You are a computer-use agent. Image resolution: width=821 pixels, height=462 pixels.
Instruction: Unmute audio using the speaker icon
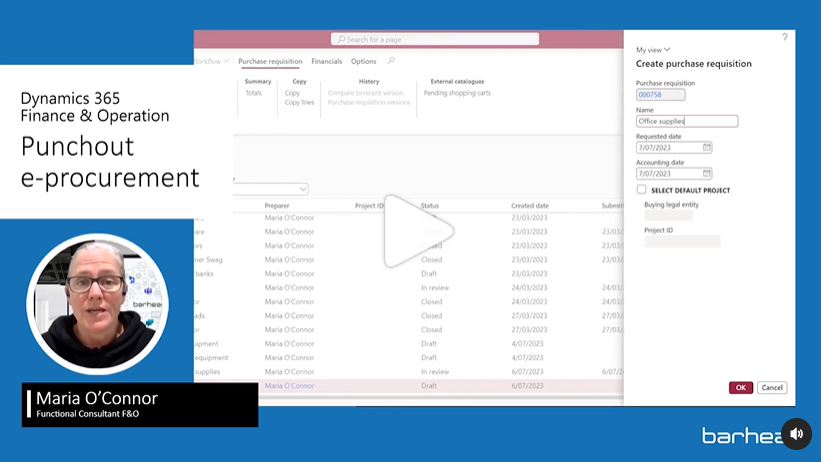coord(796,434)
